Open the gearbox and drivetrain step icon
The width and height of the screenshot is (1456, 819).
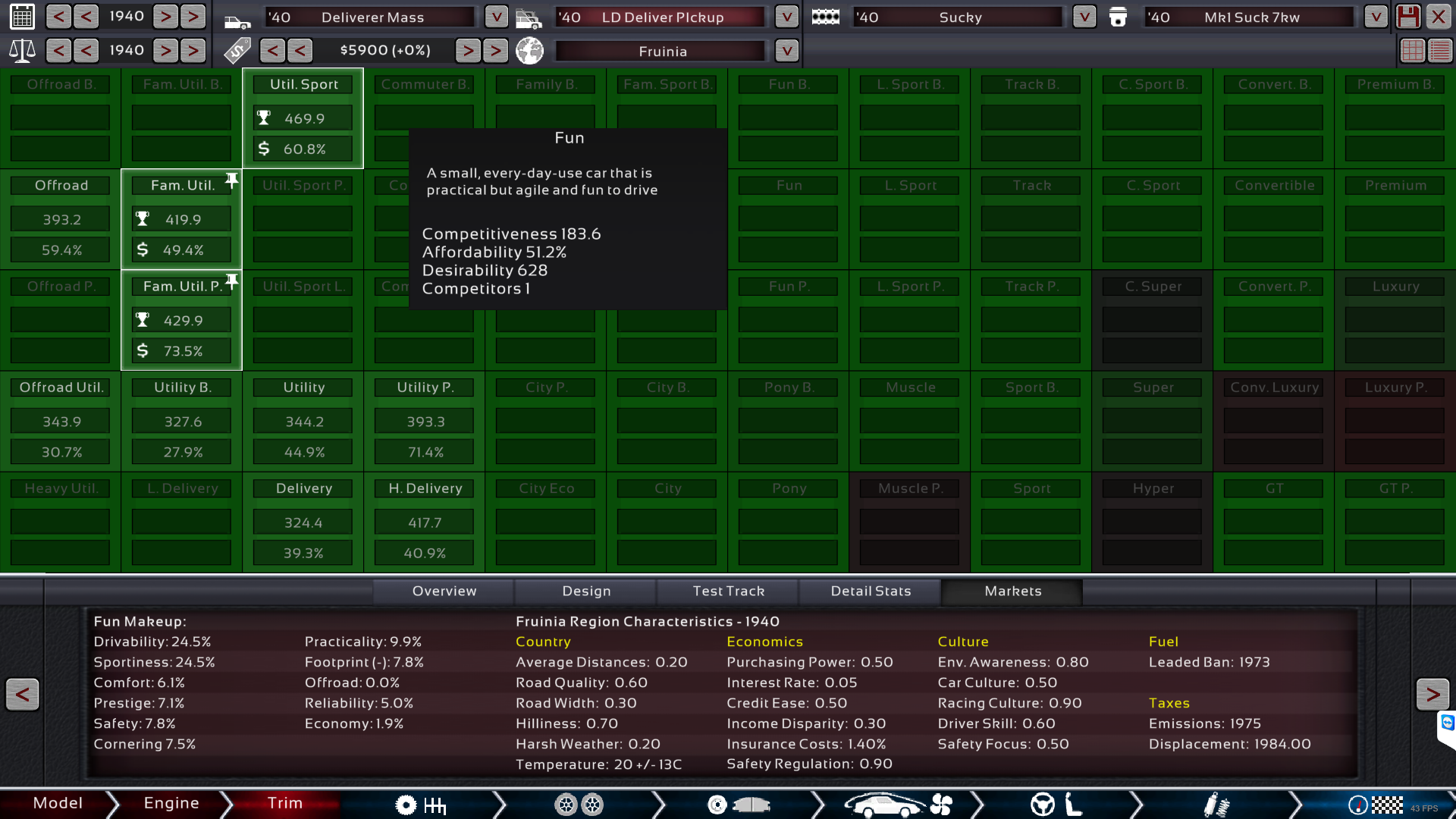coord(420,805)
